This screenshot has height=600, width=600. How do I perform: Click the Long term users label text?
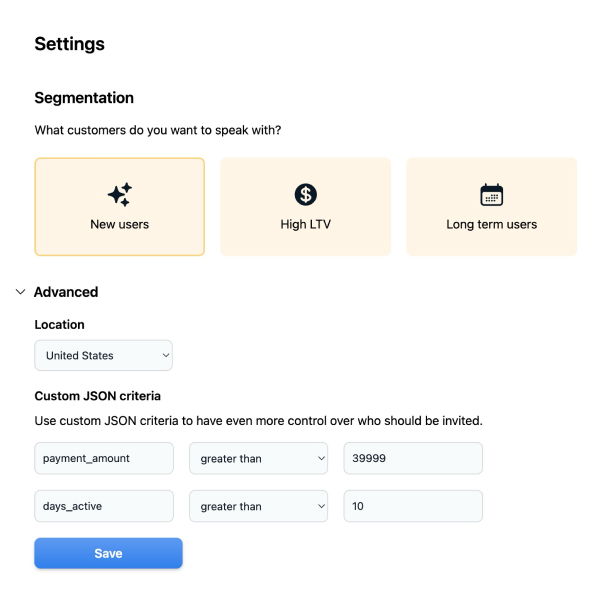pyautogui.click(x=491, y=224)
